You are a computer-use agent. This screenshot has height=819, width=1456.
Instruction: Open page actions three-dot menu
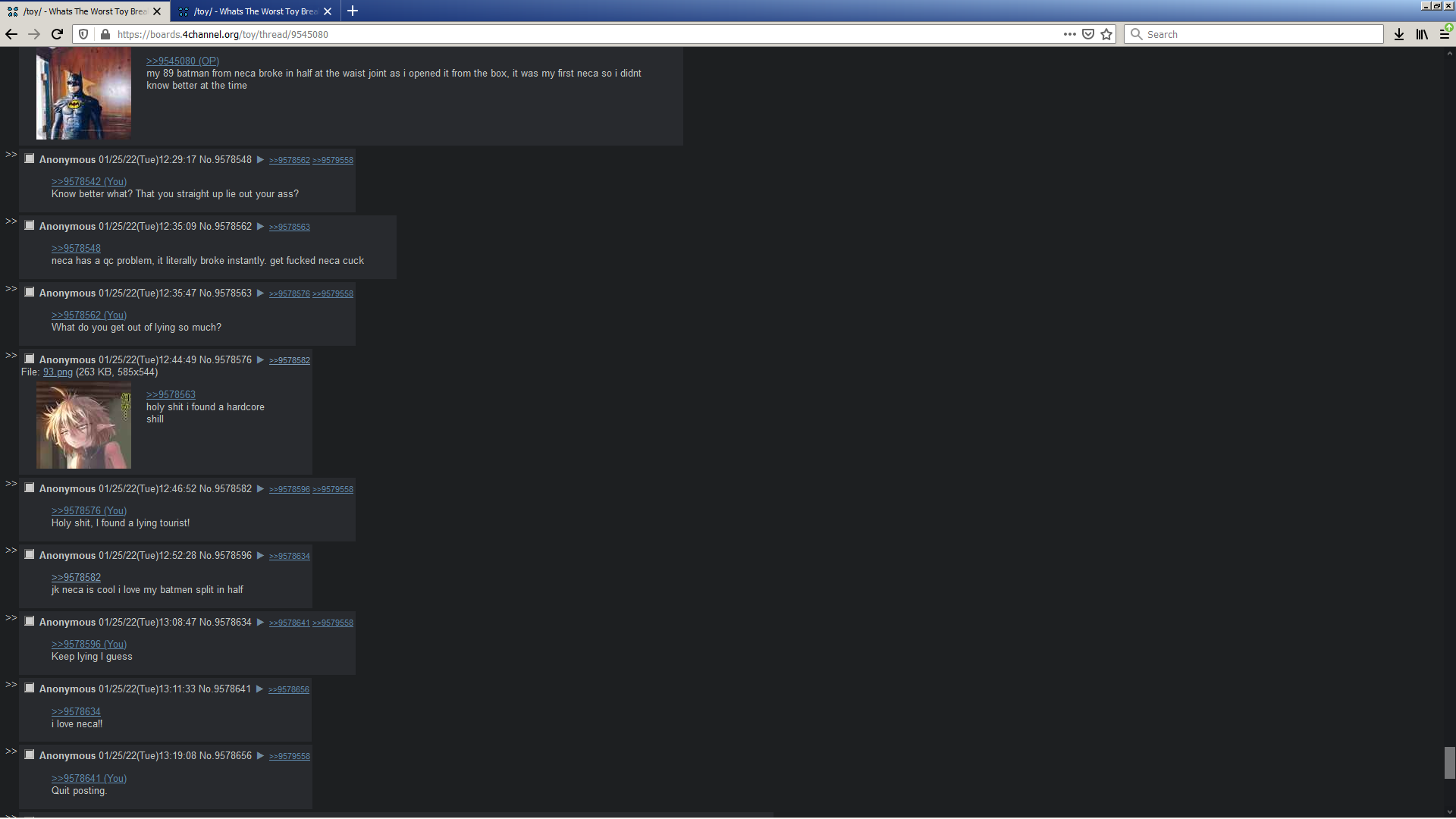(1069, 34)
